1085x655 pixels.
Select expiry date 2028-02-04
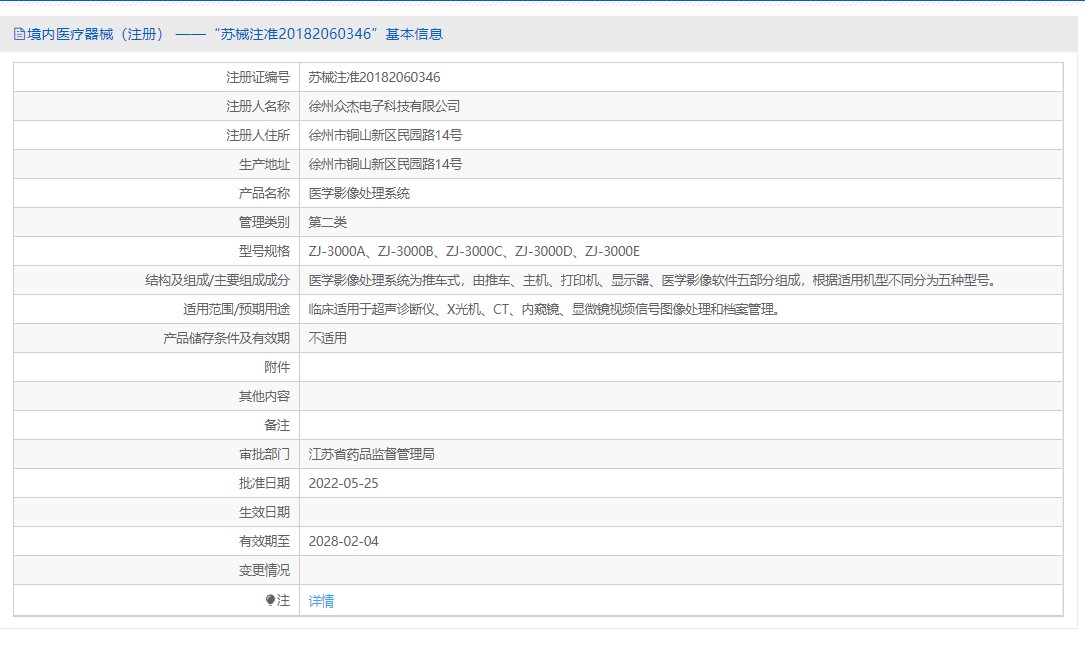pos(343,542)
